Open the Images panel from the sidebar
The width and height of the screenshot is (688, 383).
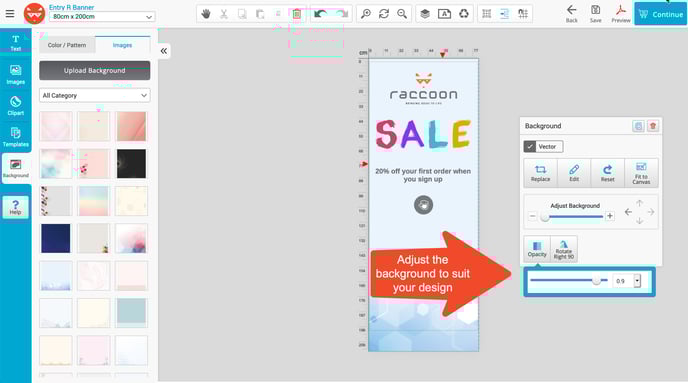tap(16, 75)
